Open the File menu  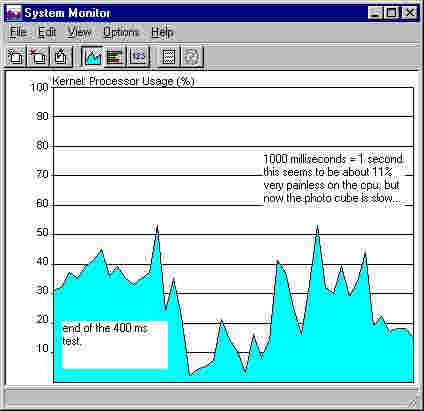coord(18,32)
